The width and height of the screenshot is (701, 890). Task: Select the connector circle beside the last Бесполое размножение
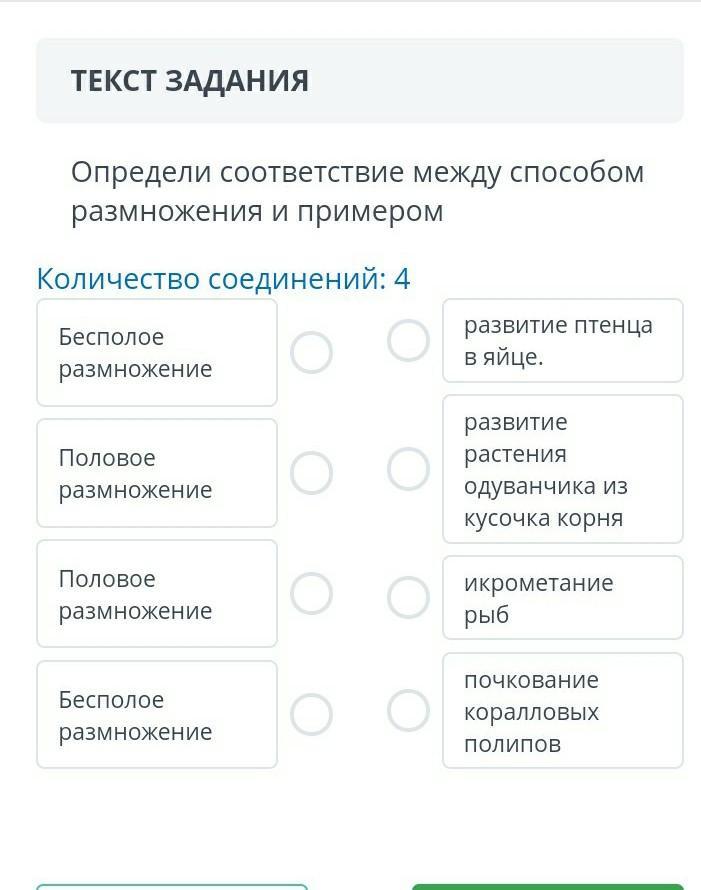pyautogui.click(x=311, y=715)
